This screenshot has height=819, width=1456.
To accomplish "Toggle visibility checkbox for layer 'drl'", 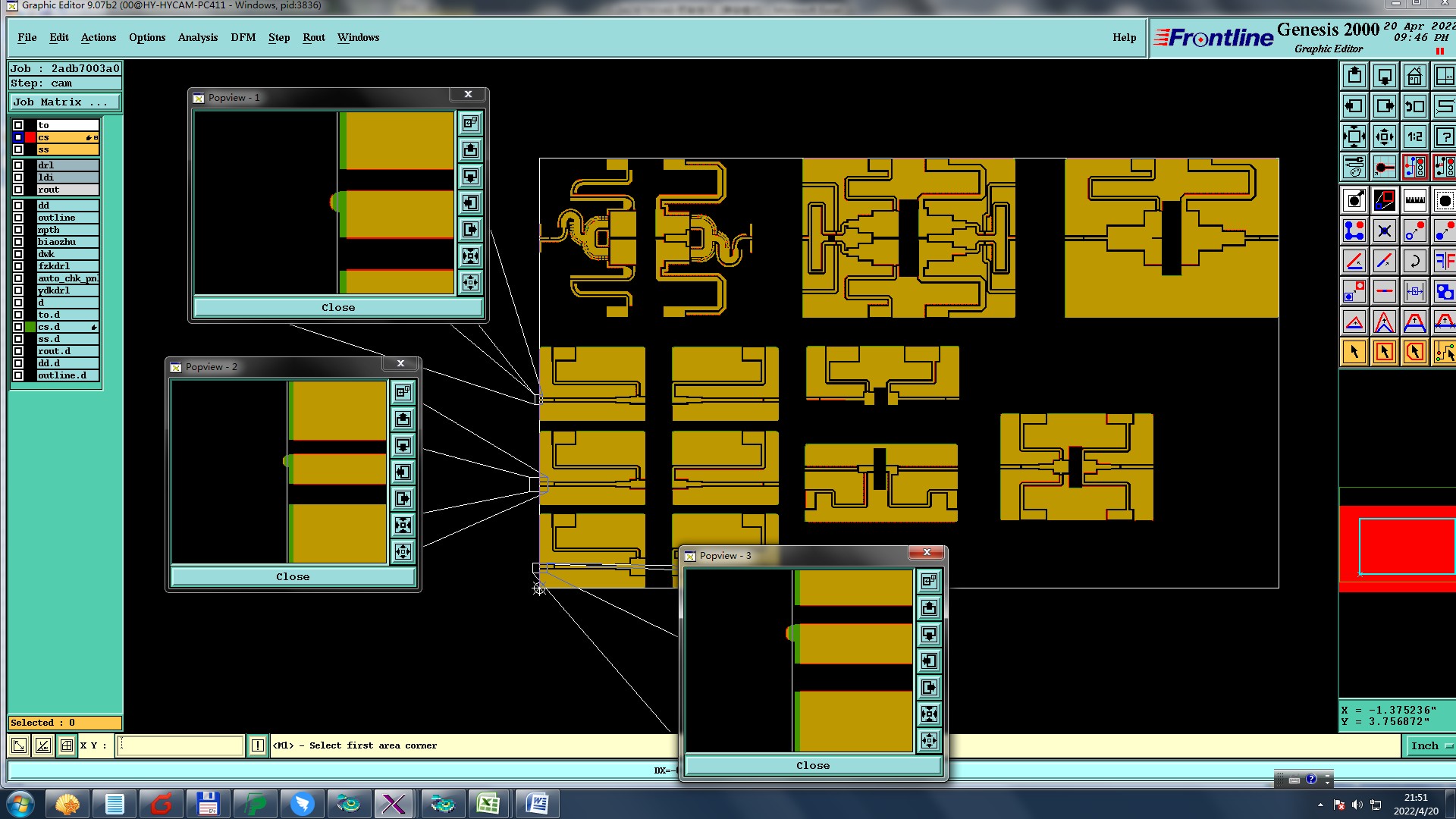I will click(18, 165).
